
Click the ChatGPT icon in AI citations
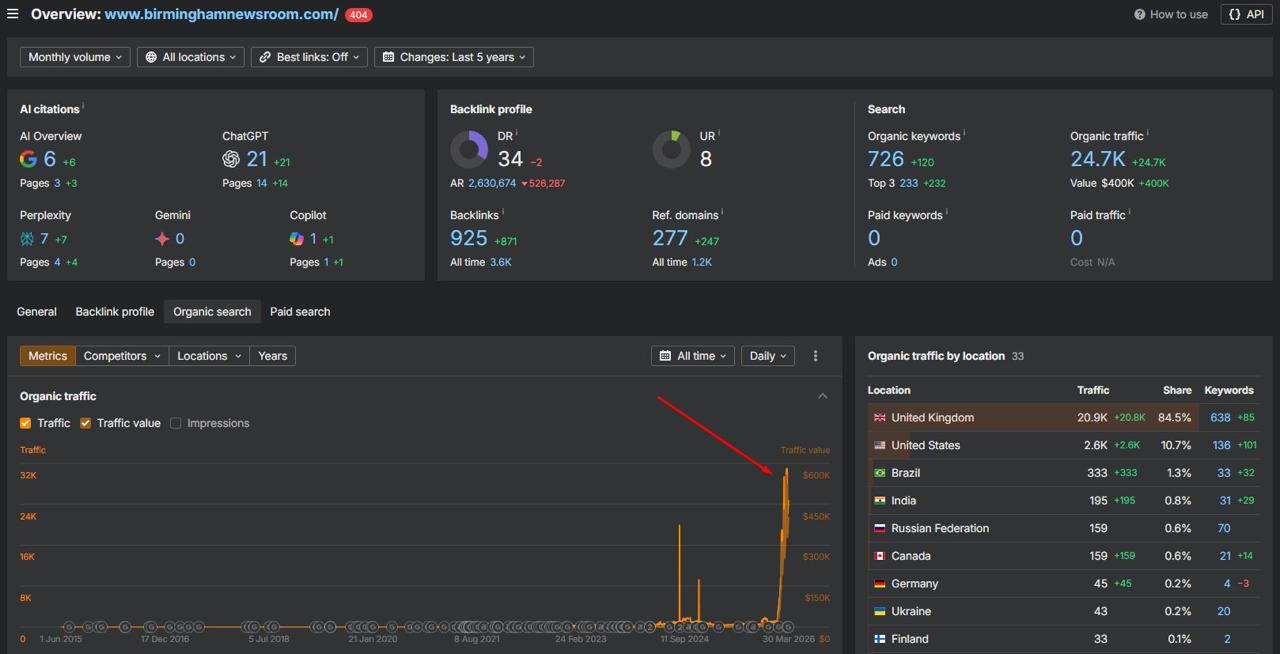[x=231, y=158]
